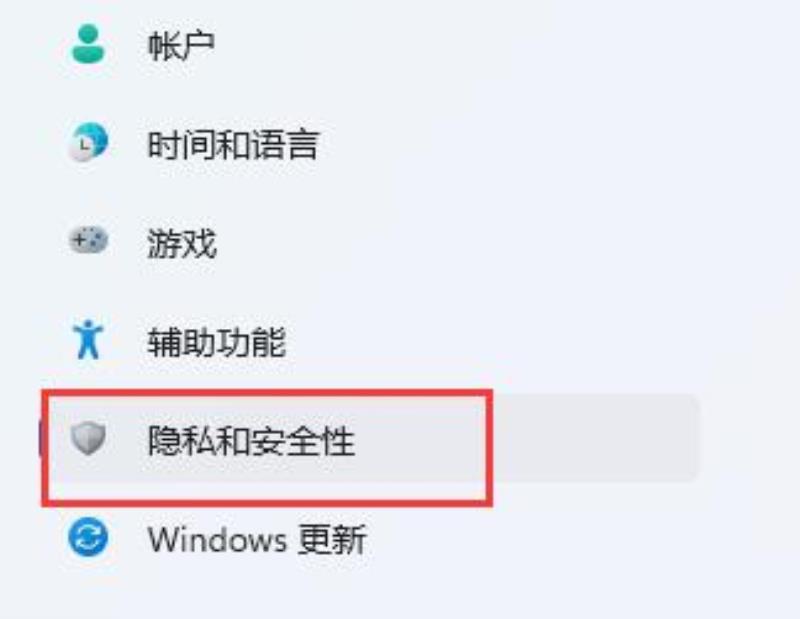Click the gamepad icon beside 游戏
This screenshot has width=800, height=619.
[88, 240]
